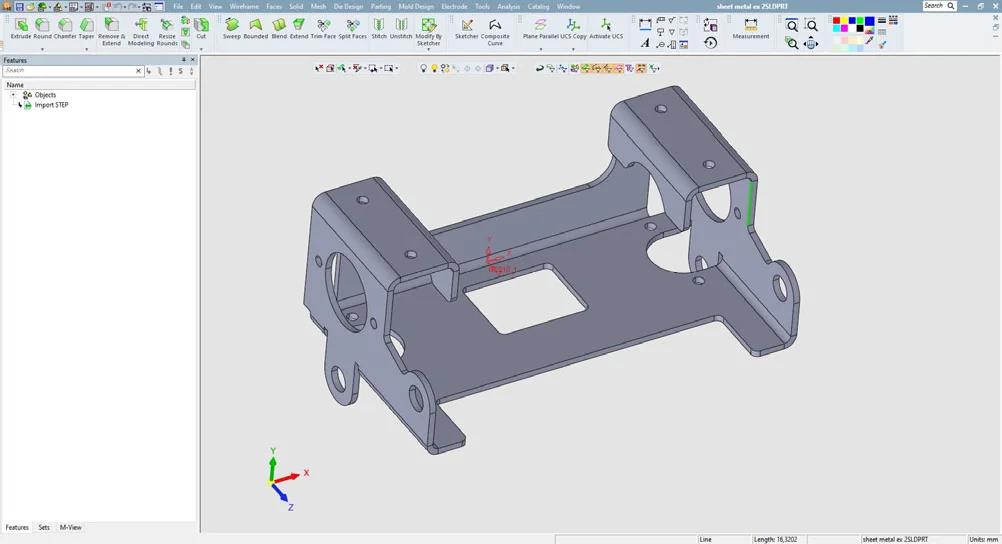Select the Trim Face tool

[323, 29]
